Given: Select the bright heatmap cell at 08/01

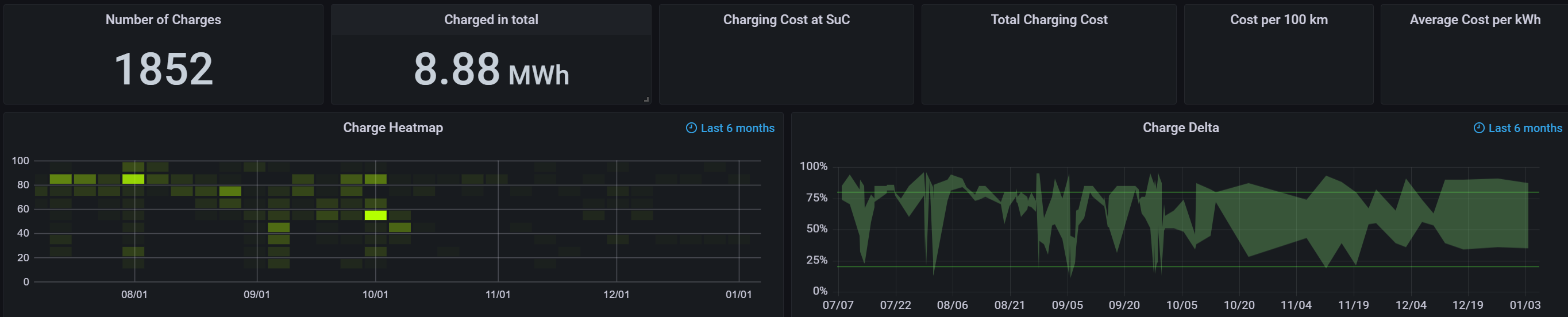Looking at the screenshot, I should click(x=133, y=179).
